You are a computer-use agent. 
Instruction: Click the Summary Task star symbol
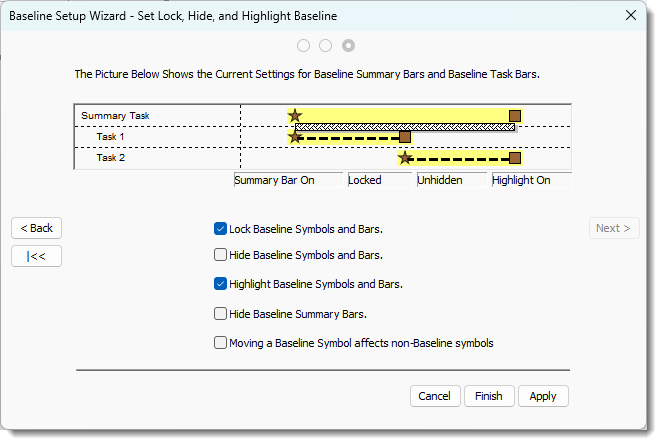point(294,115)
